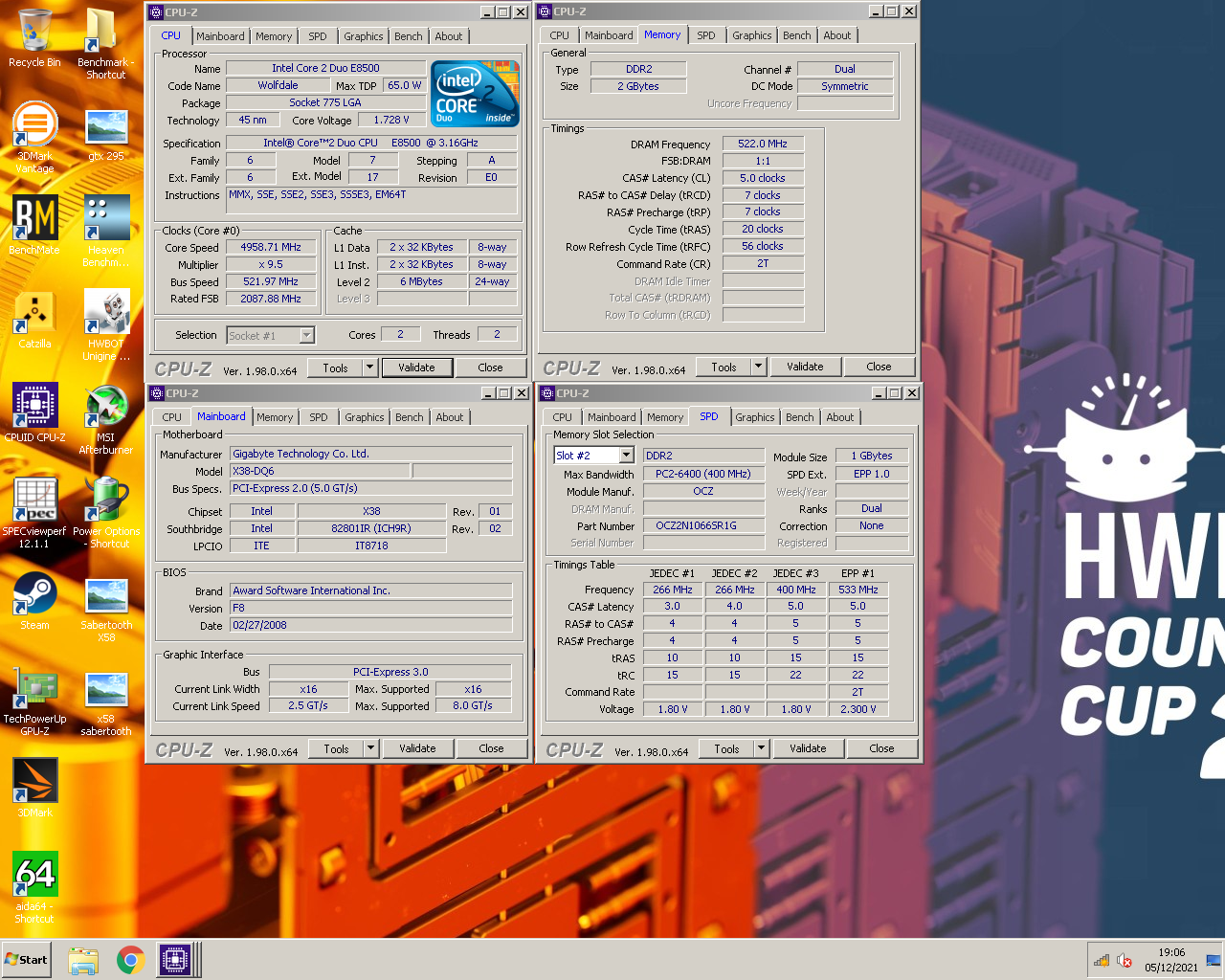
Task: Click the Model X38-DQ6 field
Action: click(x=321, y=471)
